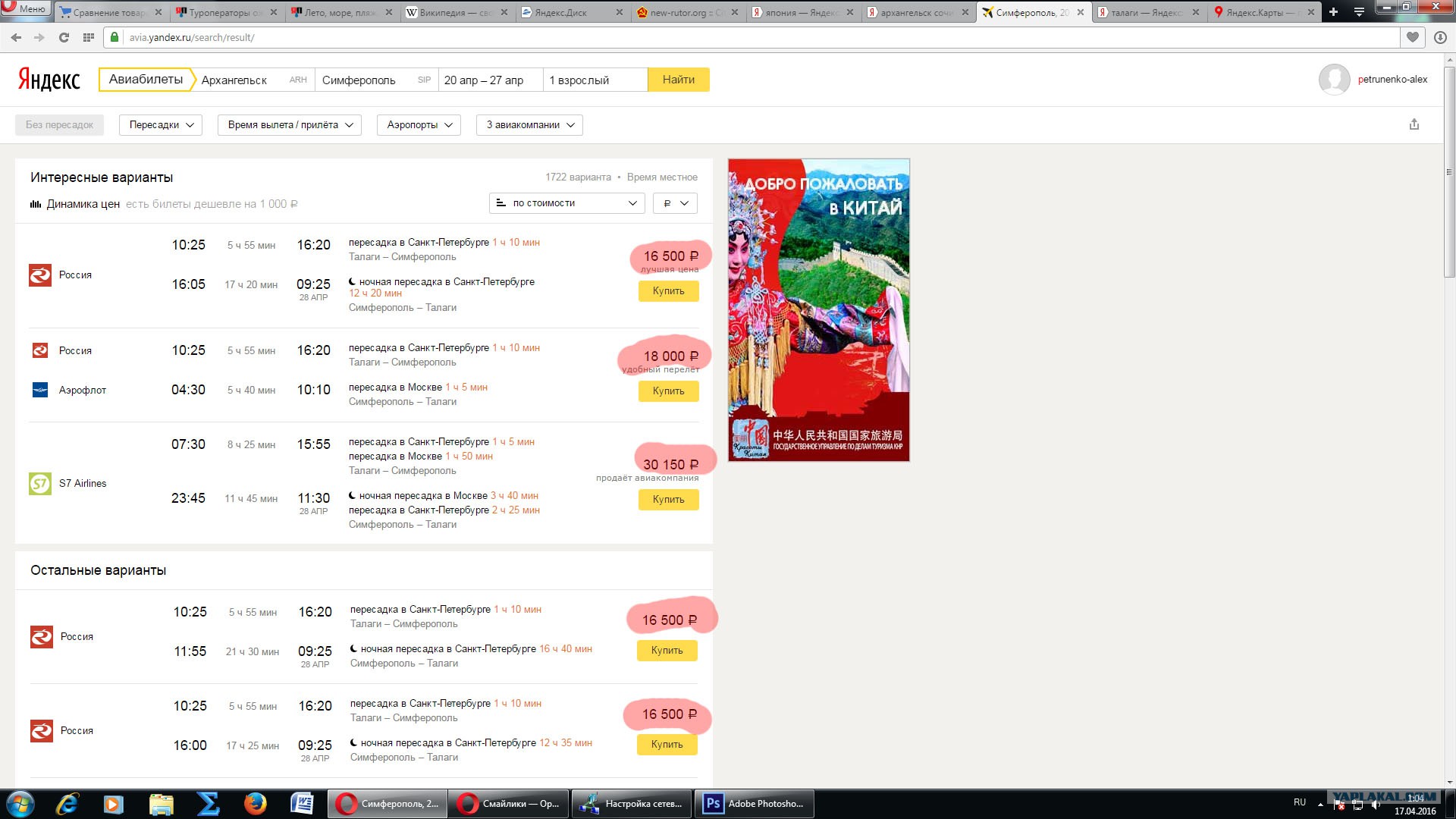Image resolution: width=1456 pixels, height=819 pixels.
Task: Open the 'по стоимости' sort dropdown
Action: point(567,203)
